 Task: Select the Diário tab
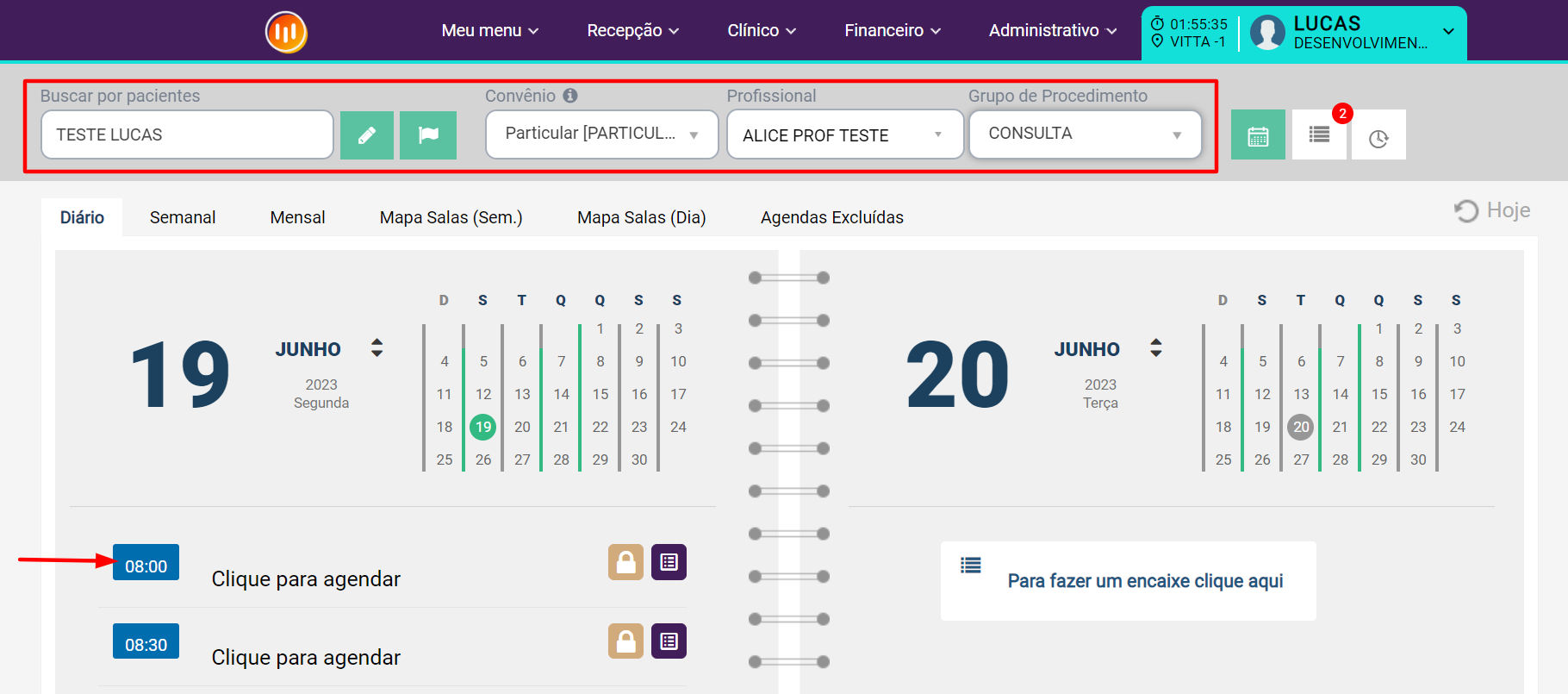82,217
